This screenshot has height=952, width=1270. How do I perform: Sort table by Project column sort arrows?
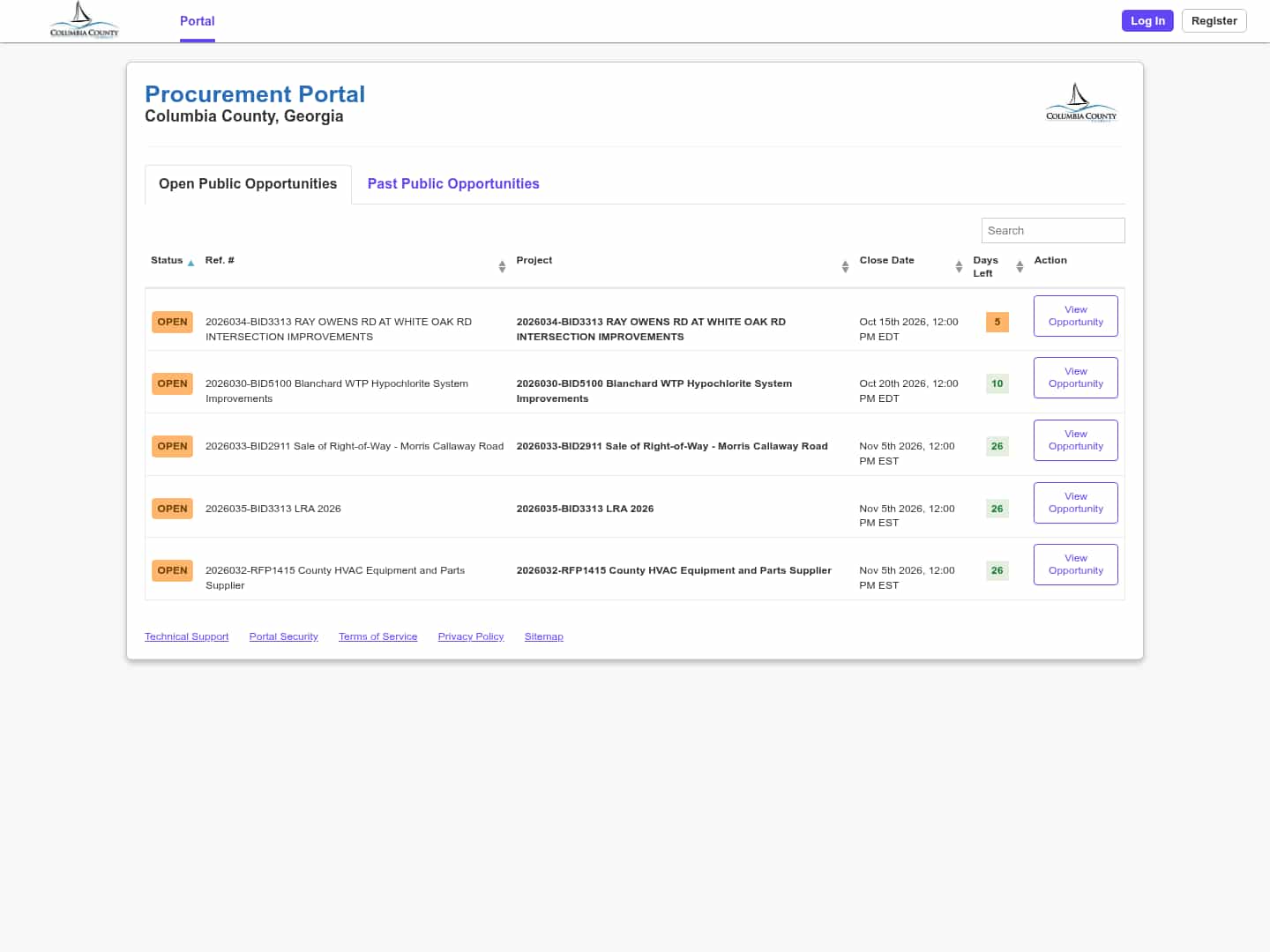(x=845, y=266)
